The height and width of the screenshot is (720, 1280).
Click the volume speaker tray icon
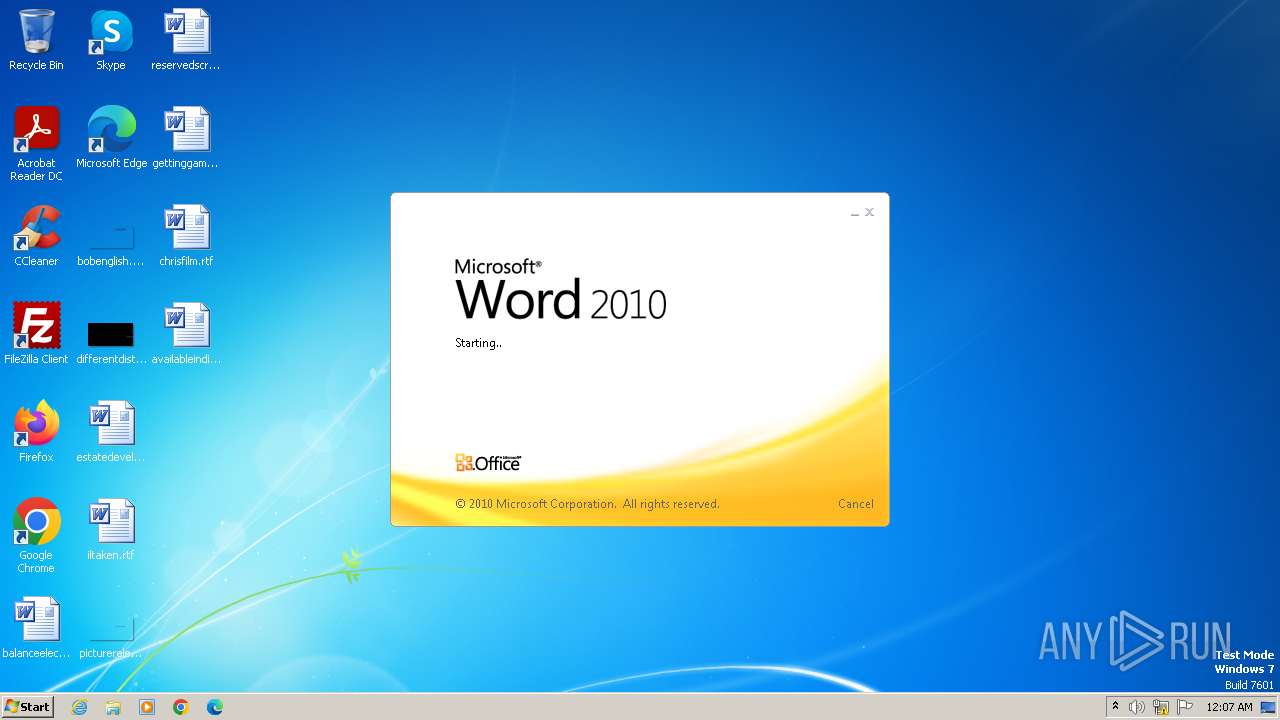tap(1137, 707)
